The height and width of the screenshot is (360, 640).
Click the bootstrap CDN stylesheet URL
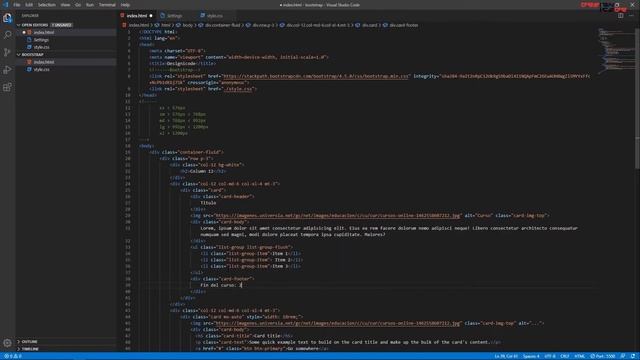coord(315,76)
